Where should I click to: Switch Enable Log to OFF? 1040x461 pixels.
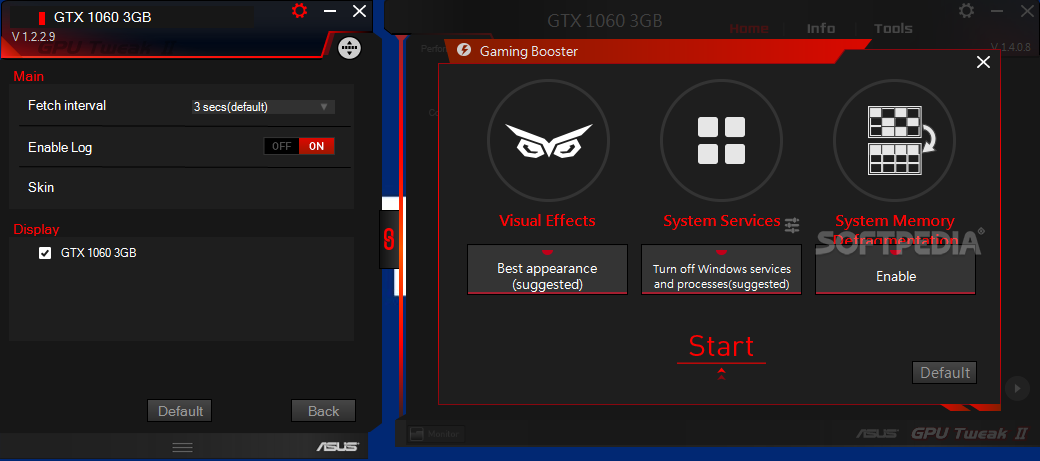tap(281, 147)
